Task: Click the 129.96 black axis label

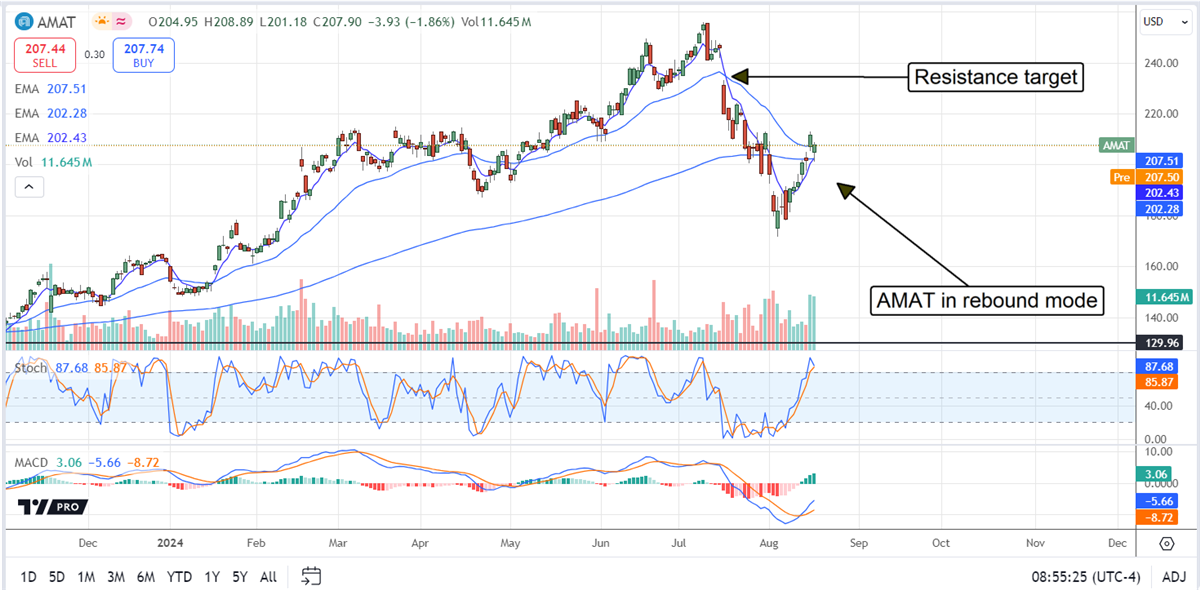Action: coord(1160,342)
